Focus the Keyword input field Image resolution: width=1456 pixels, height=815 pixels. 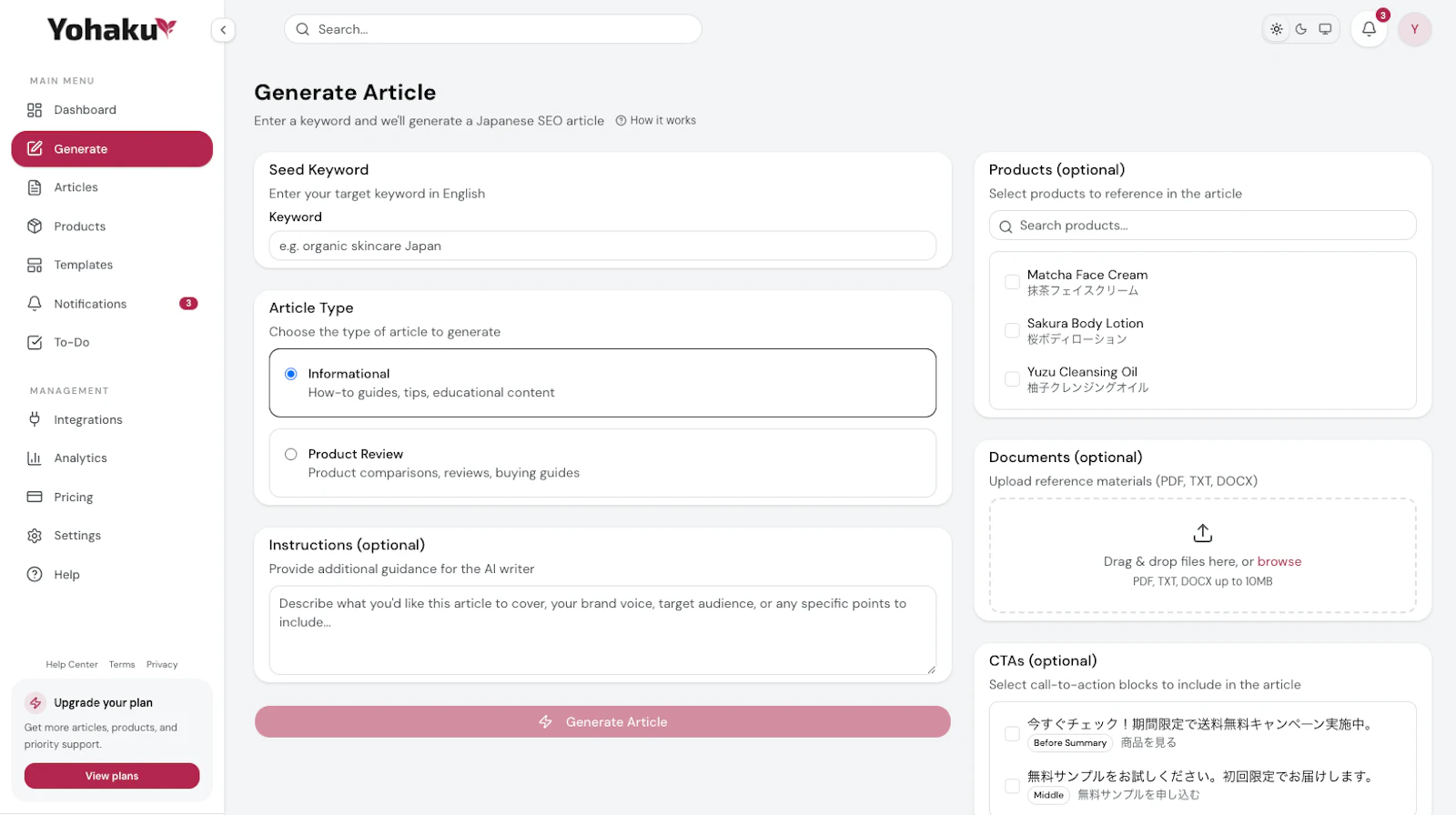602,246
